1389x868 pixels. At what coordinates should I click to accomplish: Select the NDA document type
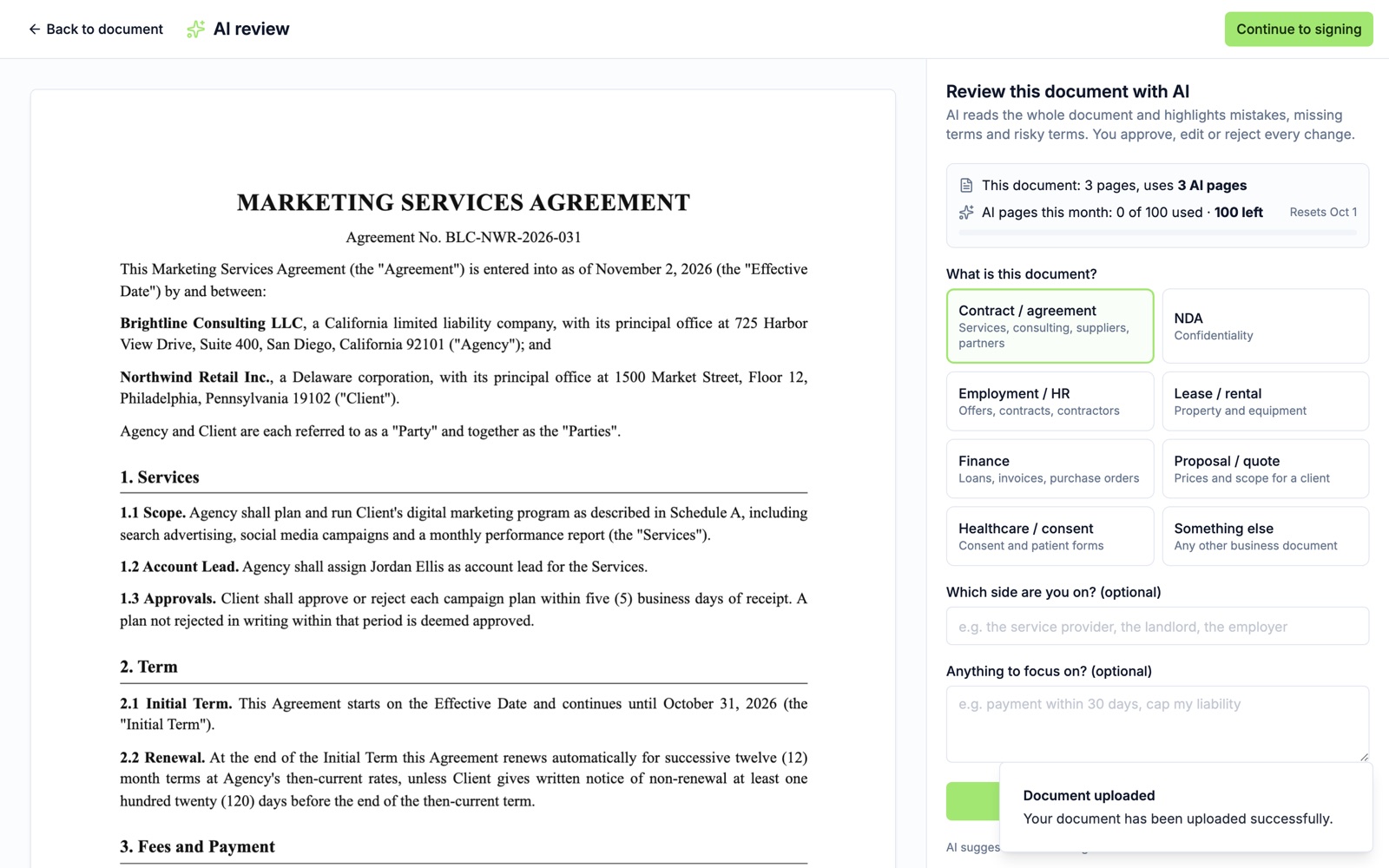1265,326
